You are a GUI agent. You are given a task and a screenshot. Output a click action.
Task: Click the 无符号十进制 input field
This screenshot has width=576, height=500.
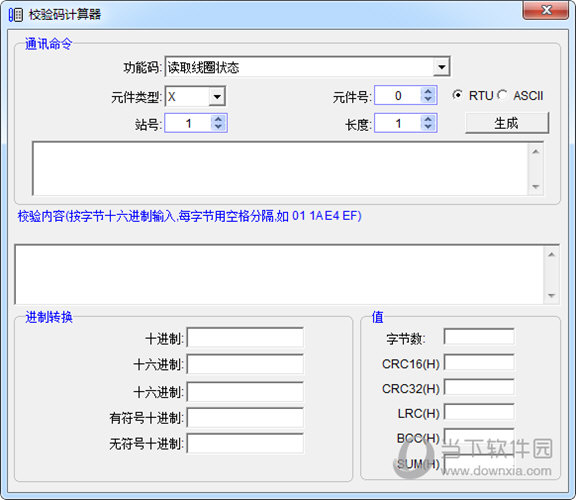click(245, 443)
